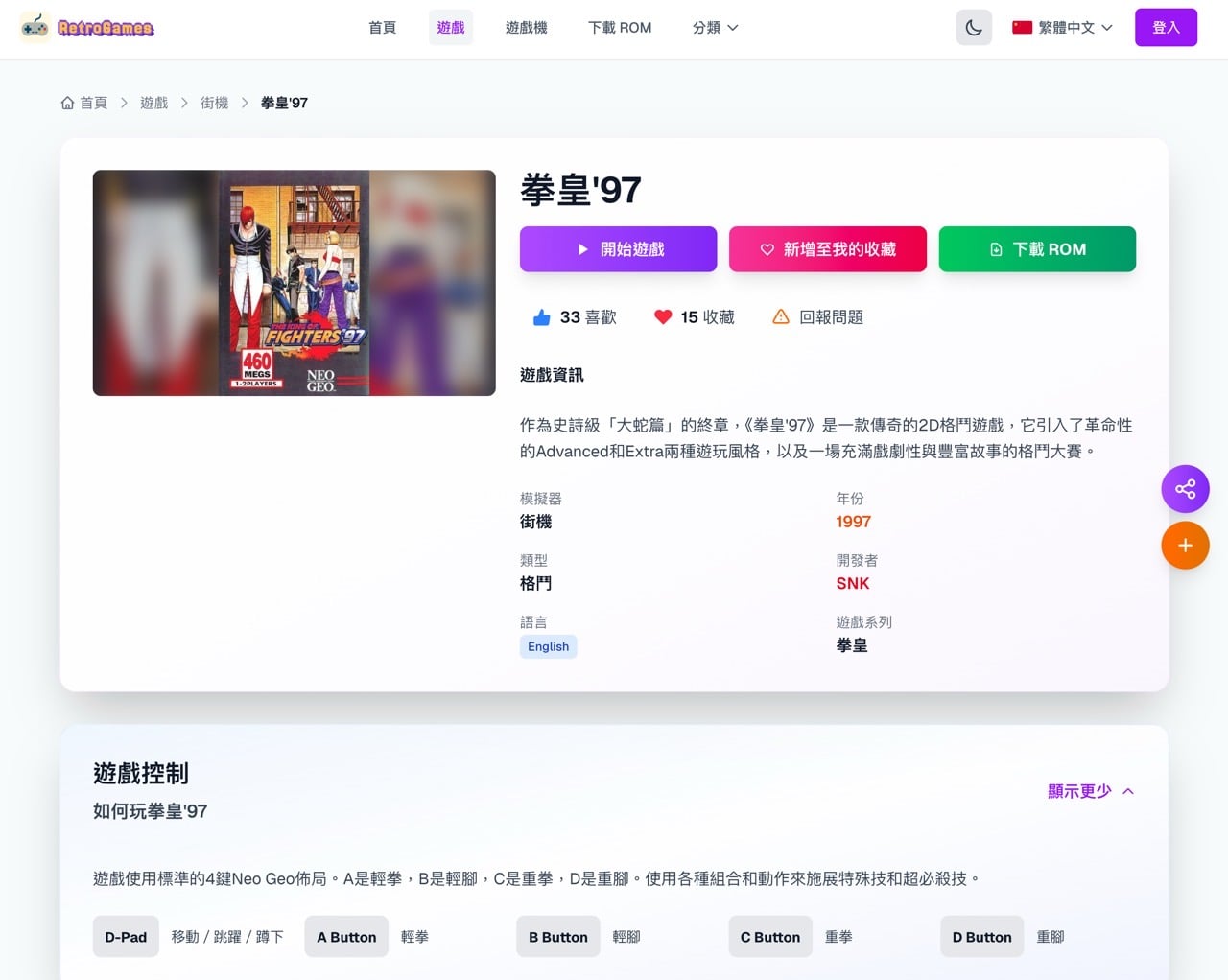Screen dimensions: 1228x980
Task: Click the 登入 login button
Action: coord(1166,28)
